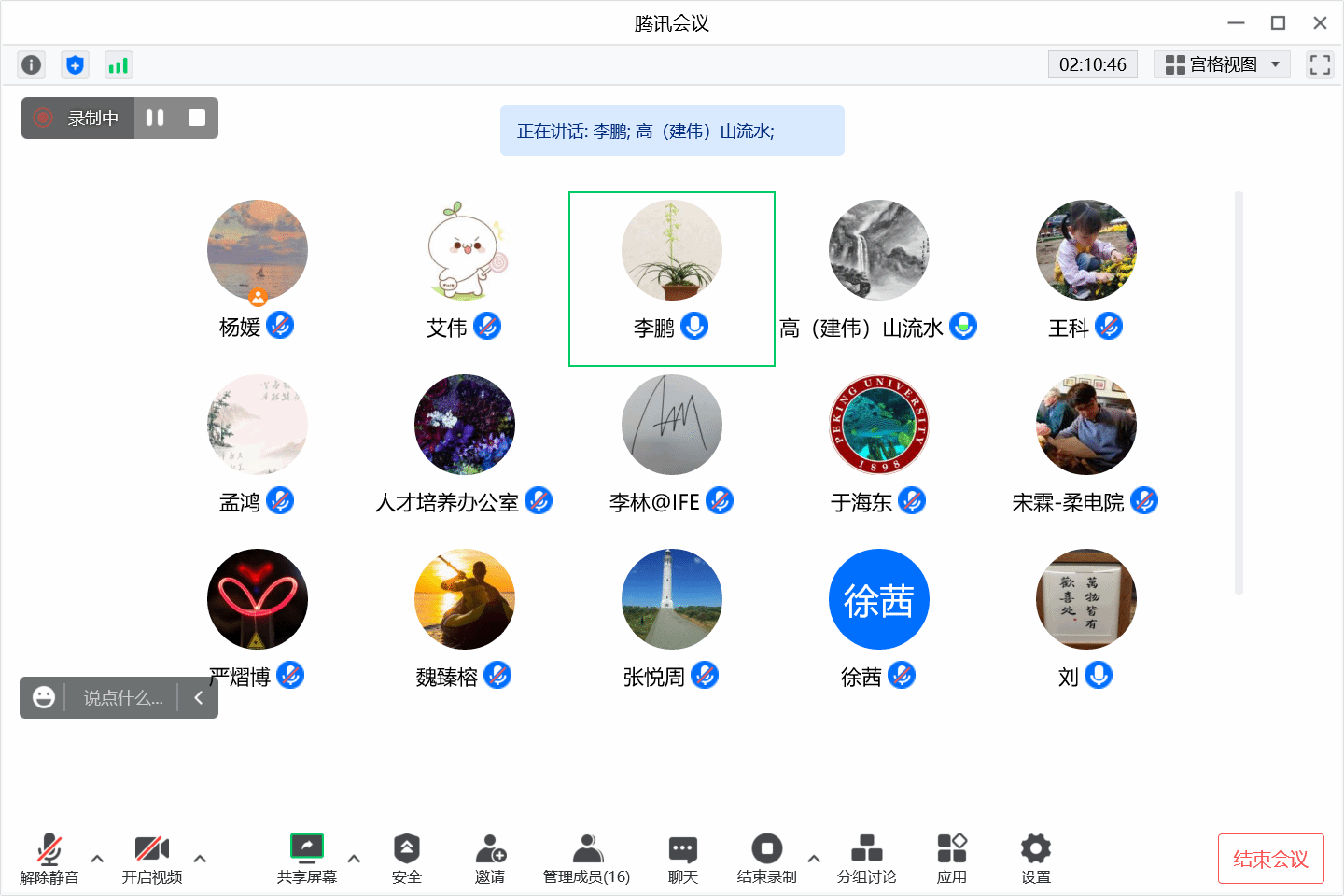The width and height of the screenshot is (1344, 896).
Task: Click 共享屏幕 share screen
Action: coord(306,858)
